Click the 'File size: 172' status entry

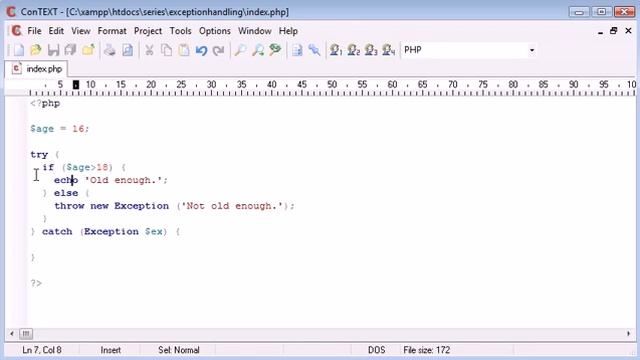point(427,350)
